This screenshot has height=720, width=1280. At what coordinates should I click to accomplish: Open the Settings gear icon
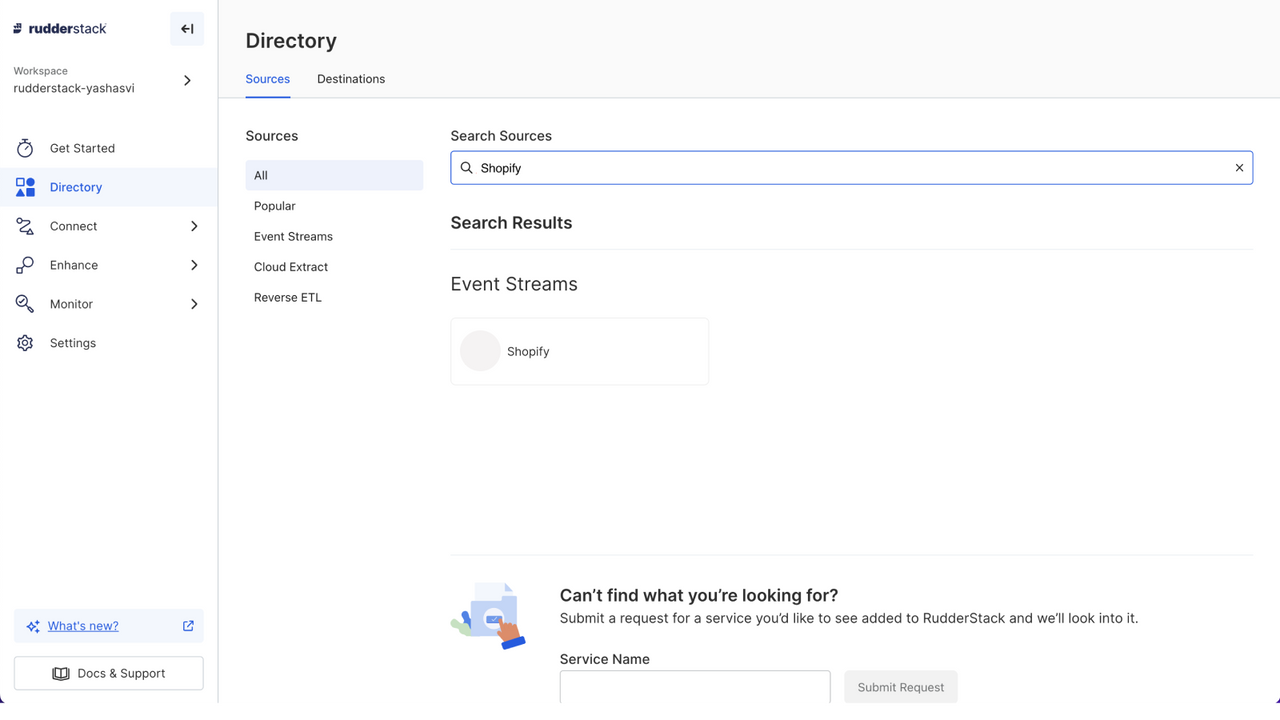[x=24, y=343]
